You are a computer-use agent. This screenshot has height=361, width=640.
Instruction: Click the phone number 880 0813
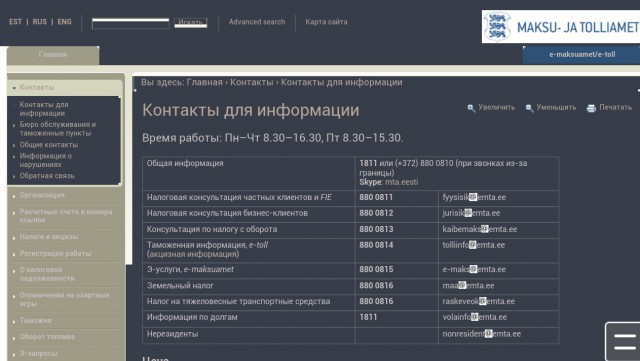376,229
